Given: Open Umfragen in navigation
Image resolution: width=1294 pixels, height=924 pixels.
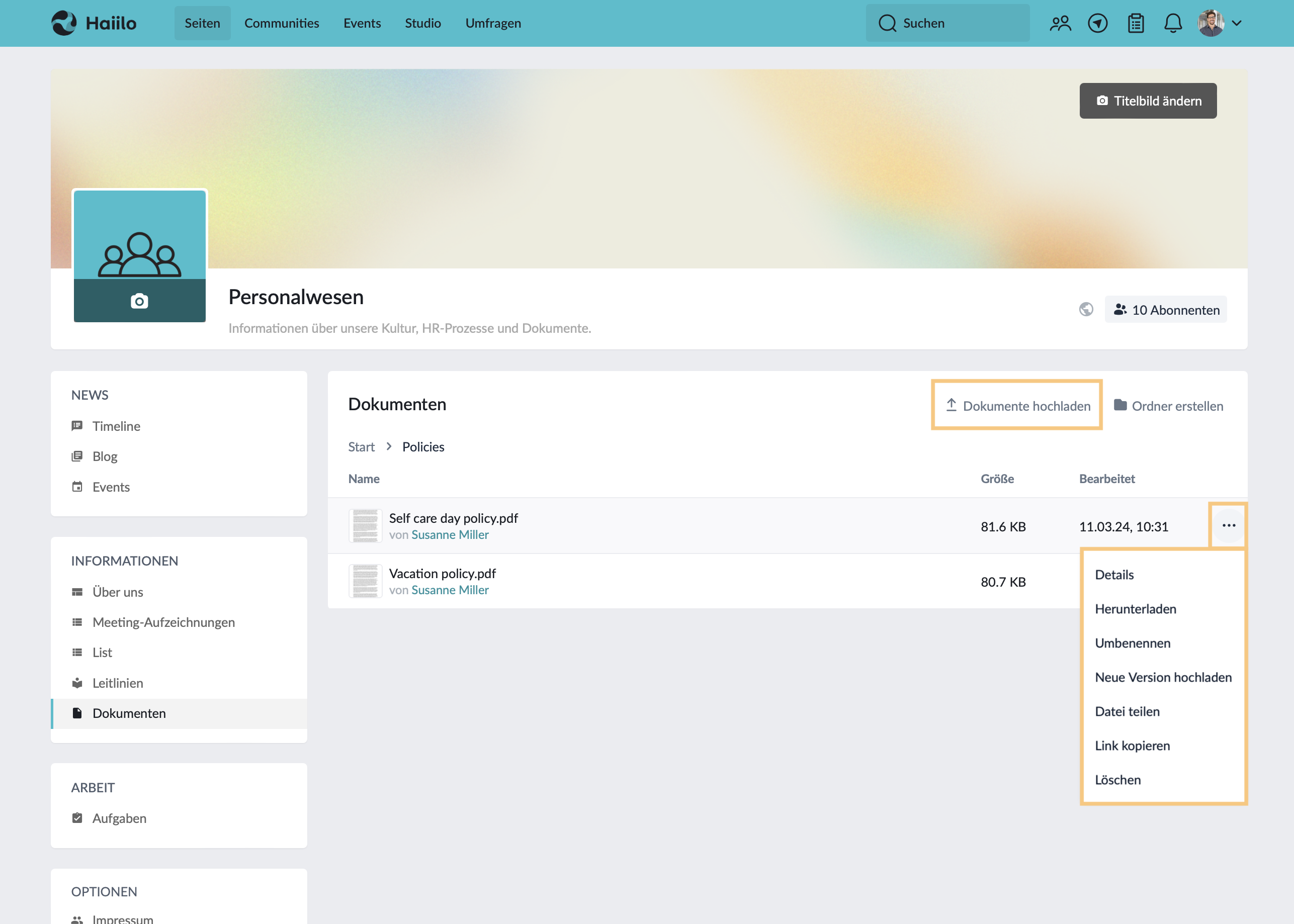Looking at the screenshot, I should click(x=493, y=23).
